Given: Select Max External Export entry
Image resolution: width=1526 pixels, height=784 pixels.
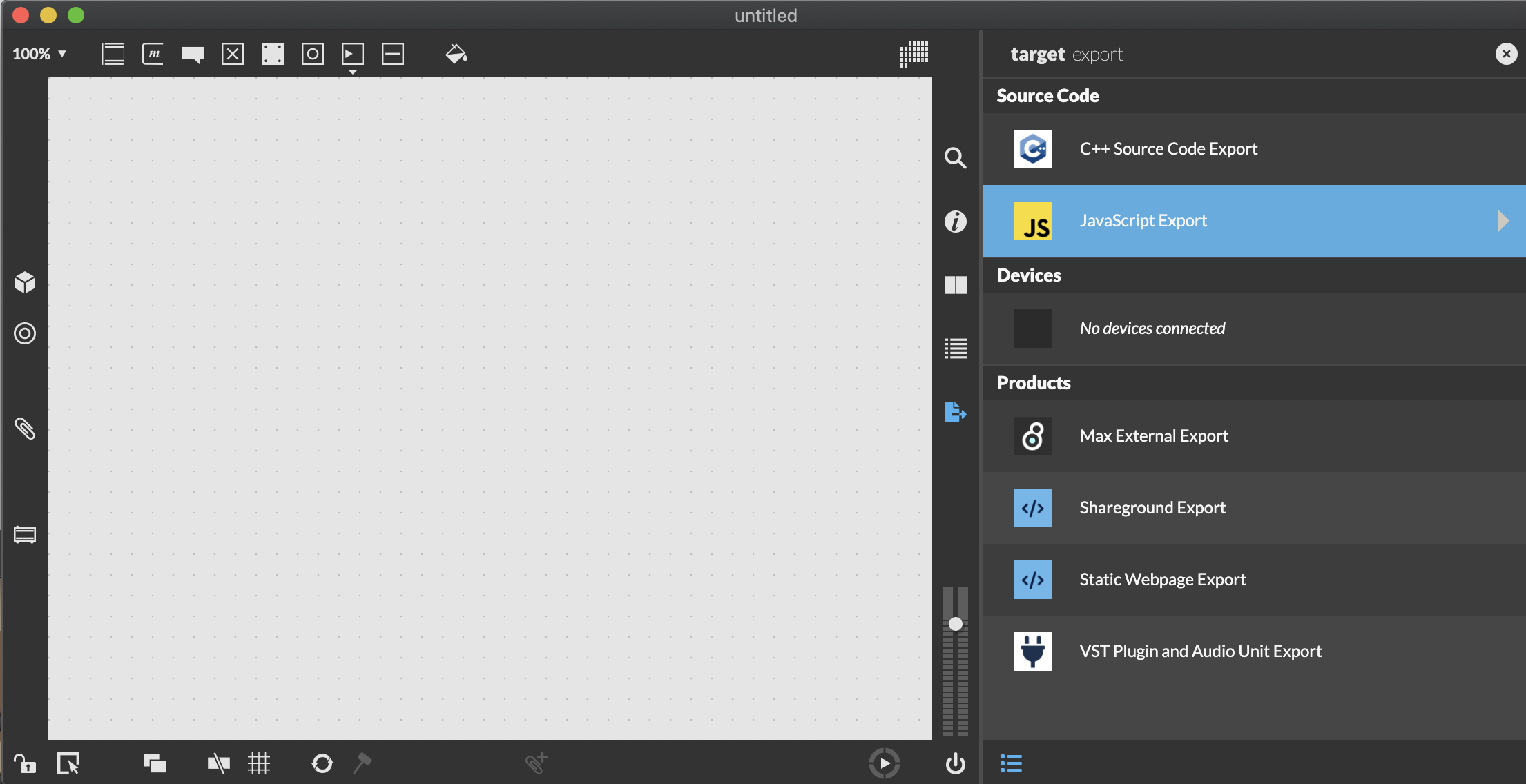Looking at the screenshot, I should tap(1154, 436).
